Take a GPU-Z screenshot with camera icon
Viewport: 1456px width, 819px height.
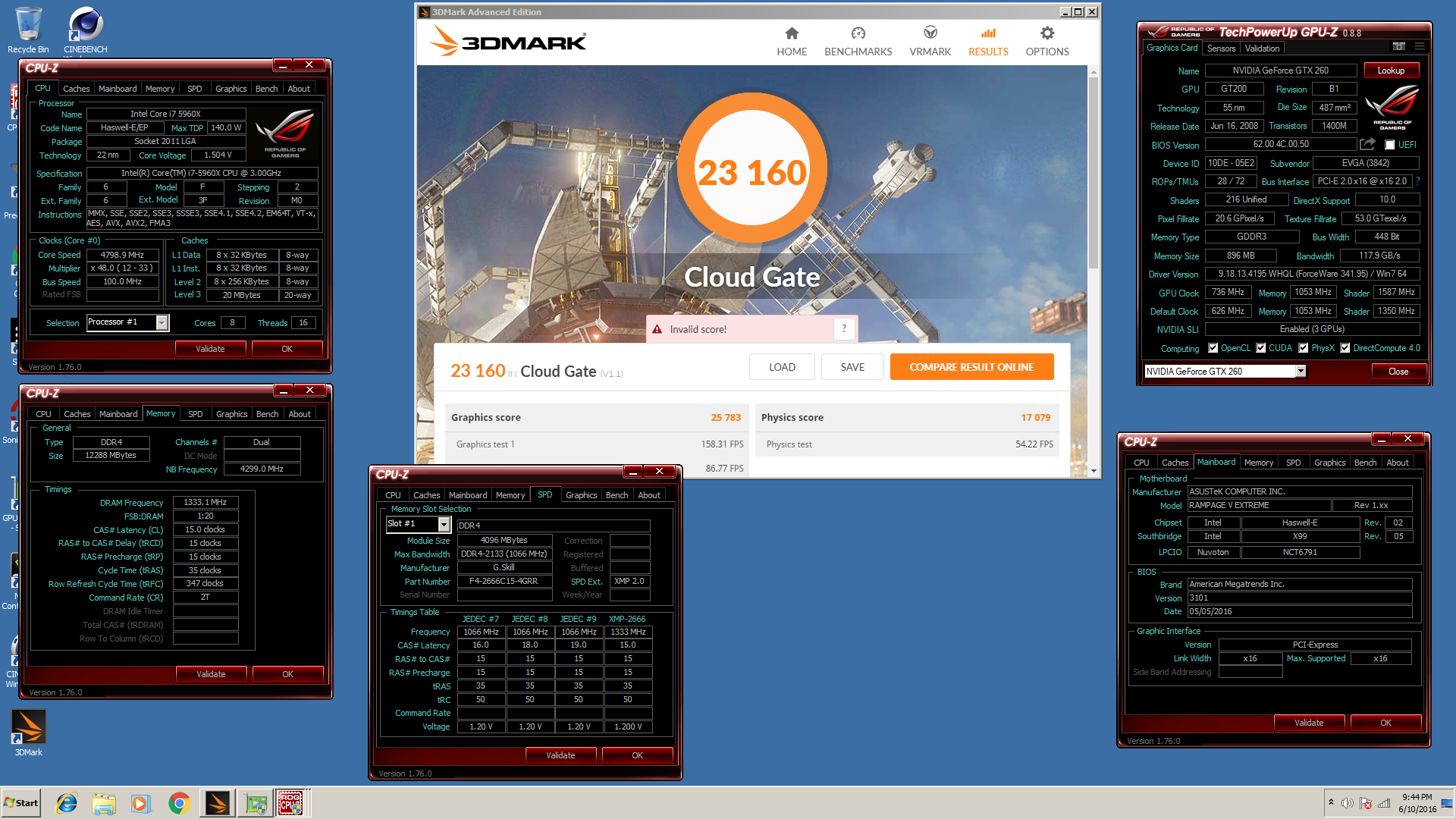point(1399,47)
